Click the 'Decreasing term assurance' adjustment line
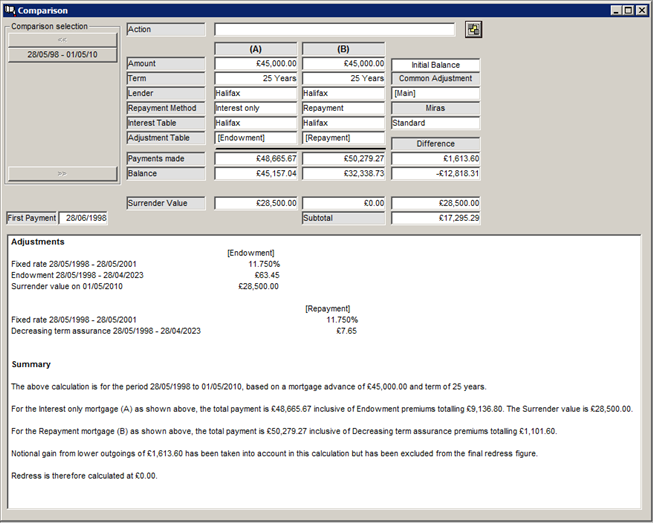 click(x=184, y=331)
